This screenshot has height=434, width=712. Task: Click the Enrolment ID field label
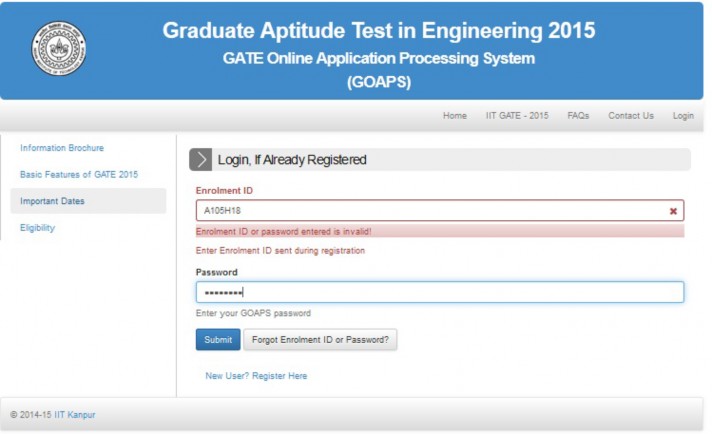coord(224,191)
